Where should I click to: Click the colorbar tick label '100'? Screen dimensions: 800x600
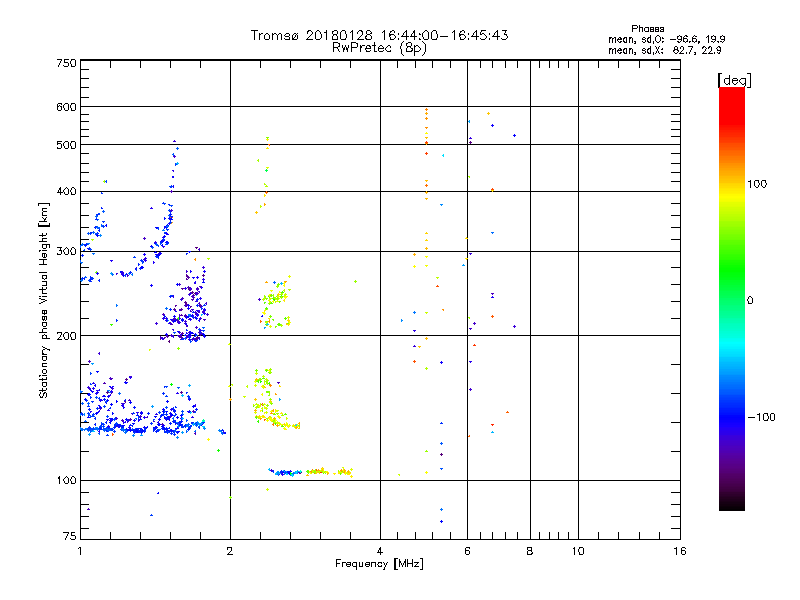pyautogui.click(x=757, y=184)
